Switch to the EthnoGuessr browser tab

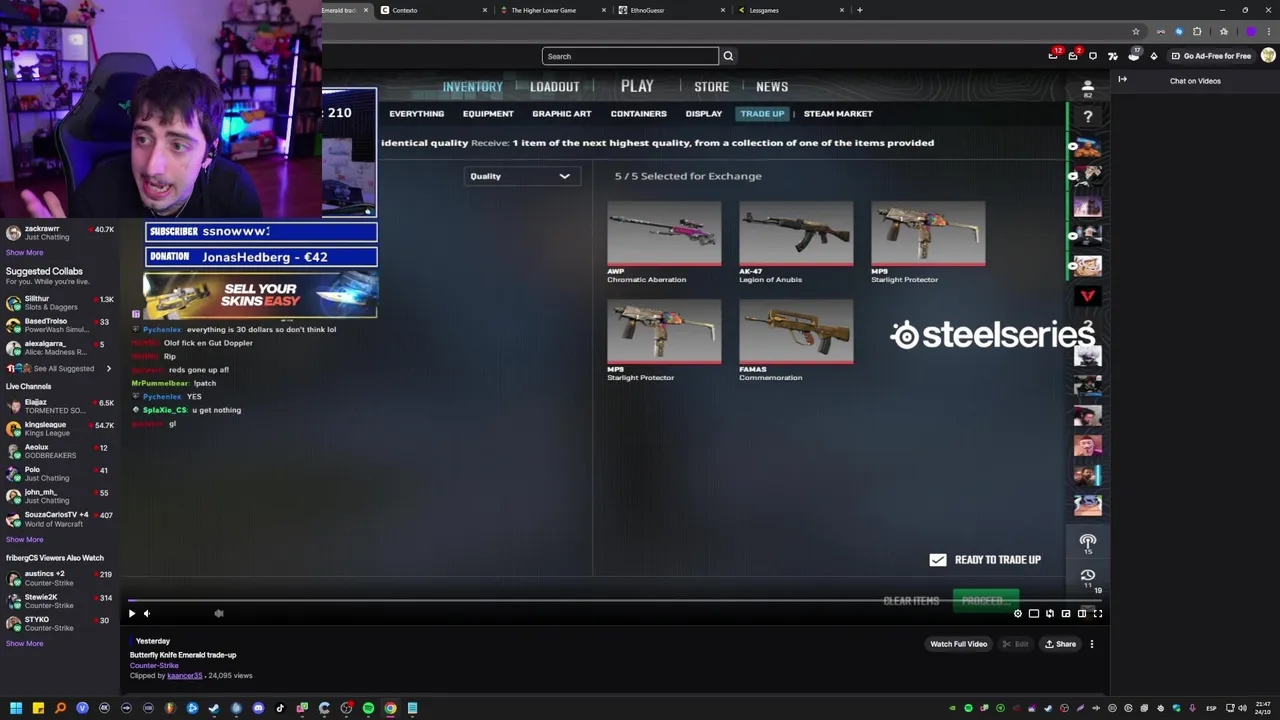pyautogui.click(x=670, y=10)
